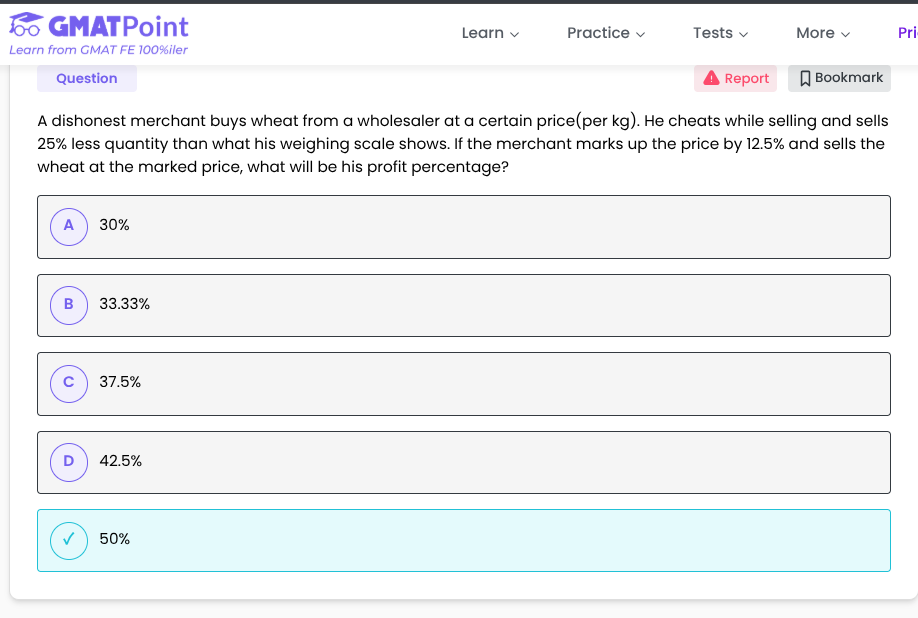Pick the option C radio circle
Viewport: 918px width, 618px height.
(x=69, y=382)
